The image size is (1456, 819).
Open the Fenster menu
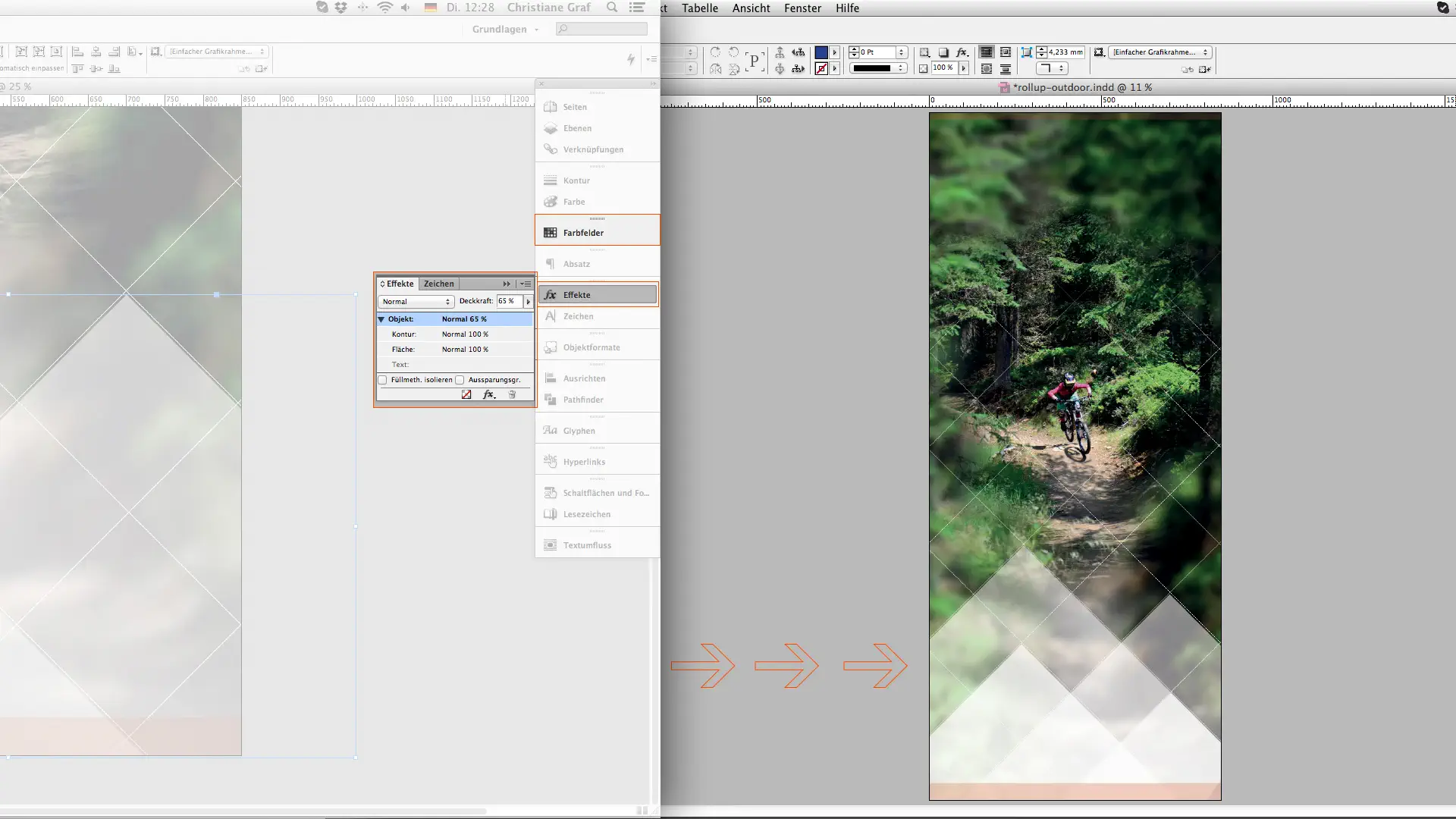tap(802, 8)
